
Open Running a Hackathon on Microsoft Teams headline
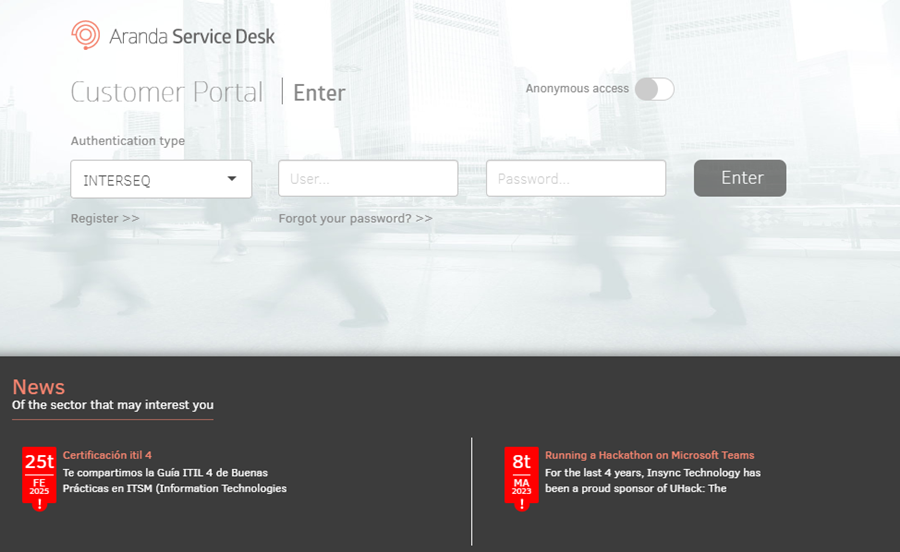[x=650, y=455]
